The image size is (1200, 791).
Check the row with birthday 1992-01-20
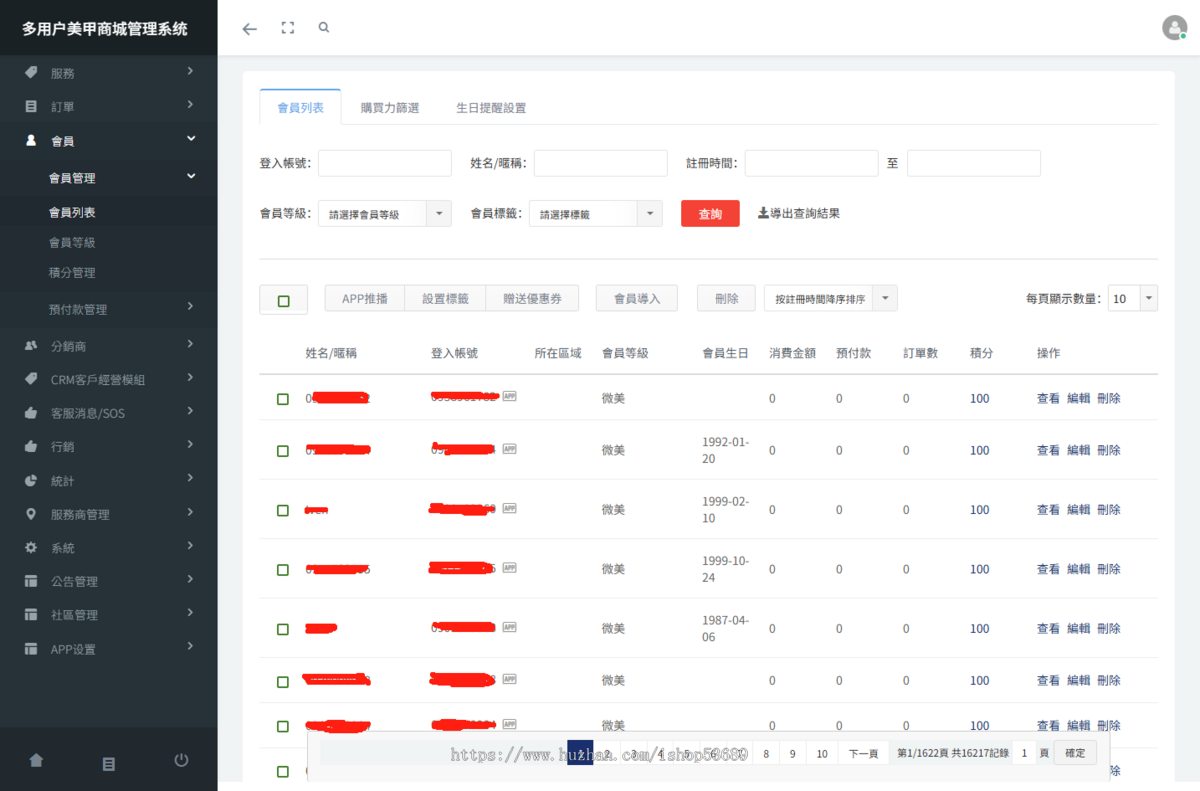pos(283,451)
